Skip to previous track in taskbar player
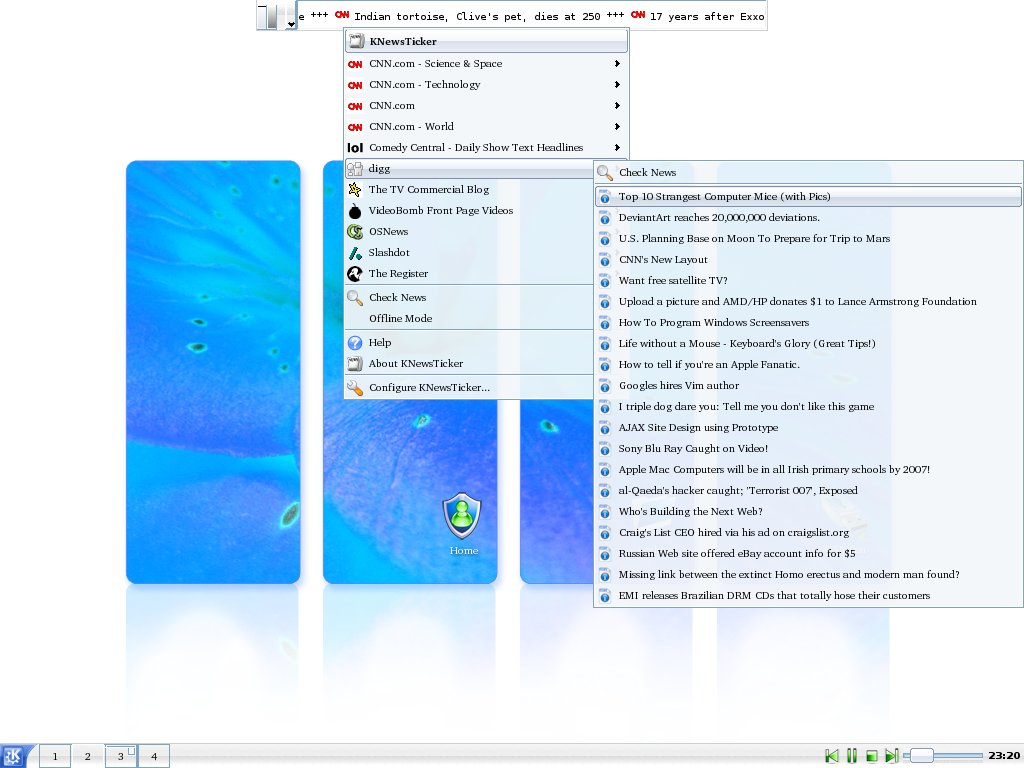 click(831, 756)
